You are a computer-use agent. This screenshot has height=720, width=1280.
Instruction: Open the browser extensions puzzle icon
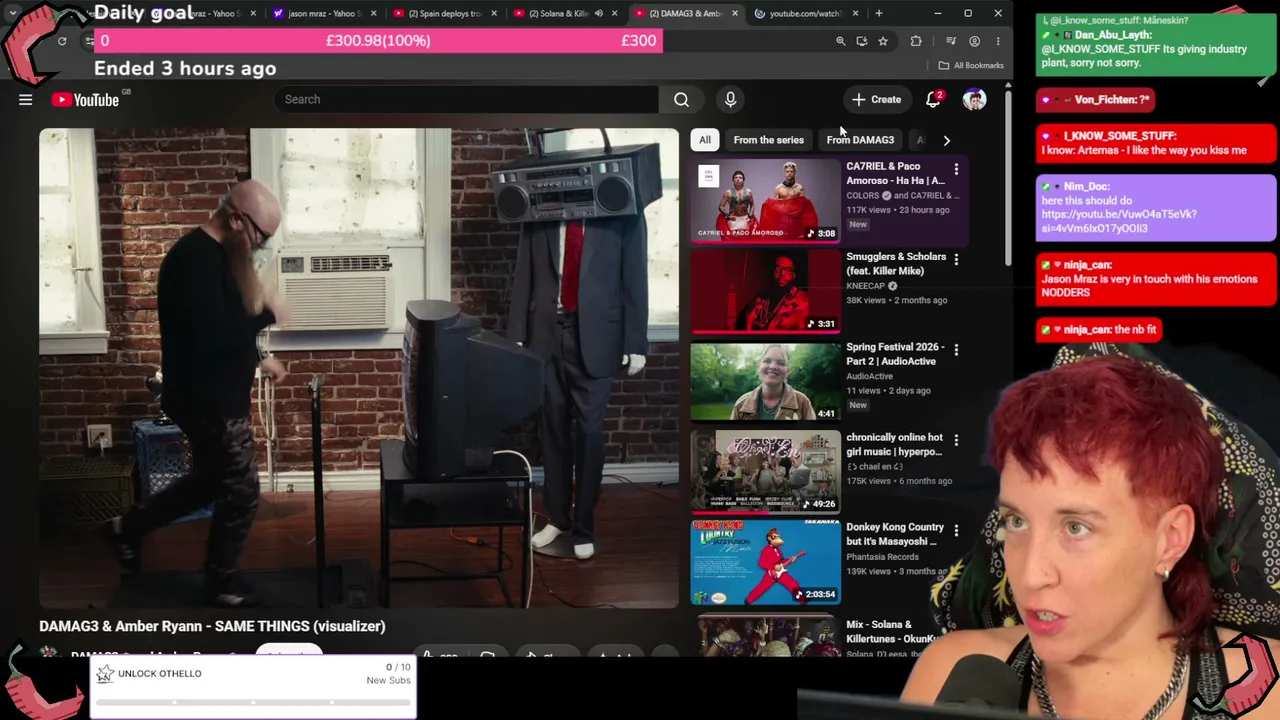(x=916, y=41)
